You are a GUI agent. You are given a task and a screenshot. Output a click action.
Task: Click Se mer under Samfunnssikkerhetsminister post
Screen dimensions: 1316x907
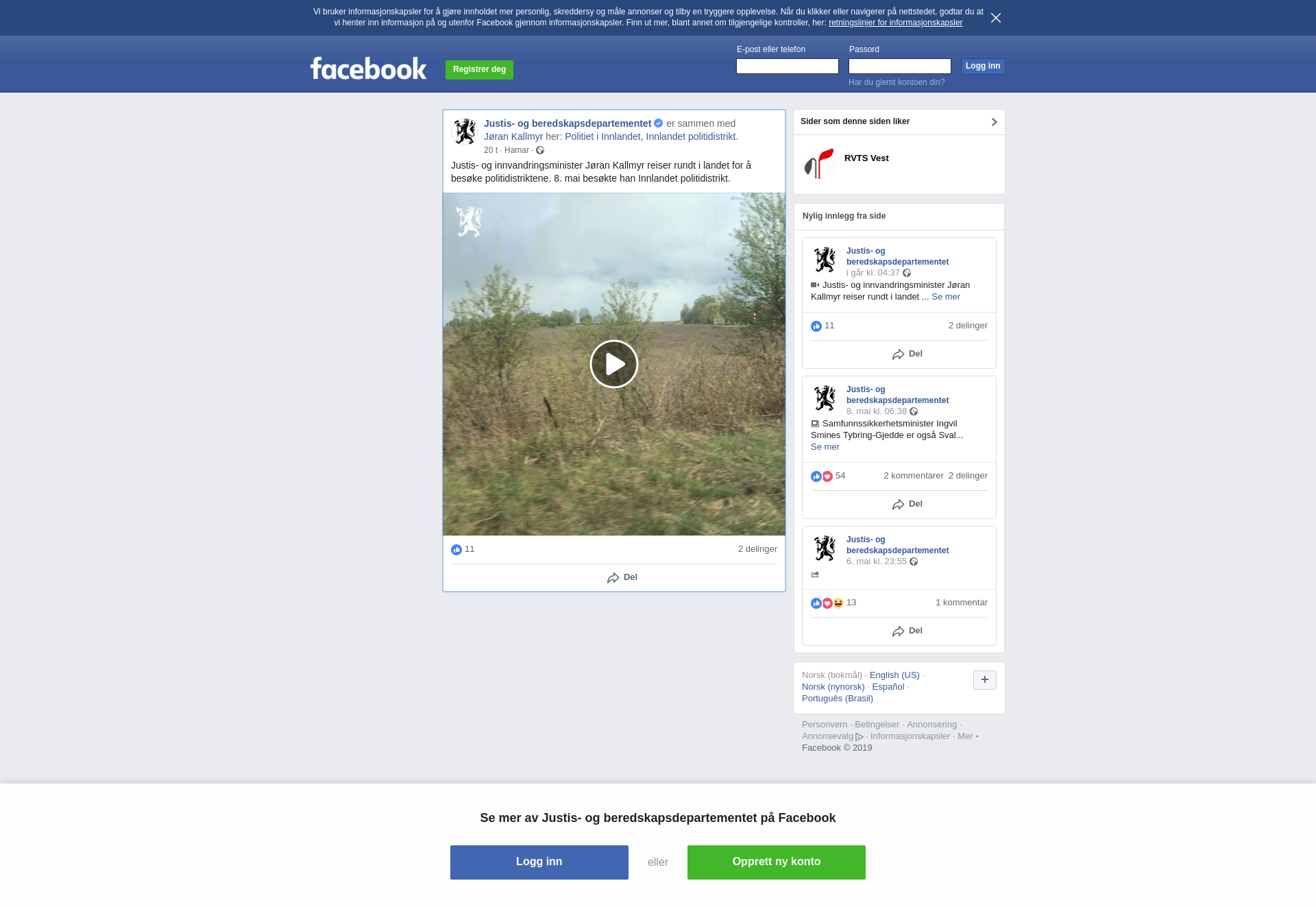tap(825, 447)
